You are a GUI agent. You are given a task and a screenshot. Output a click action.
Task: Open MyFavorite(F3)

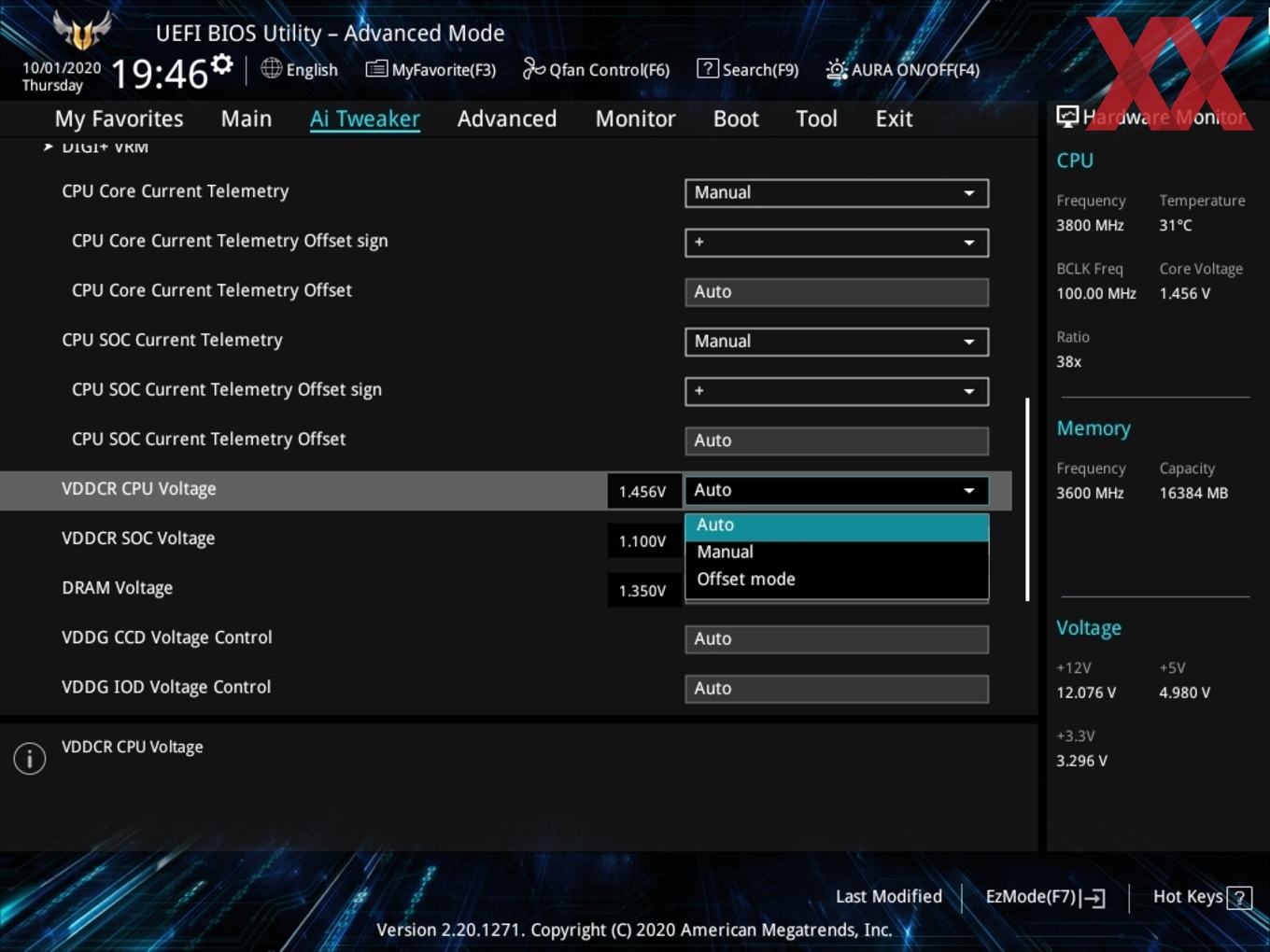pos(430,69)
